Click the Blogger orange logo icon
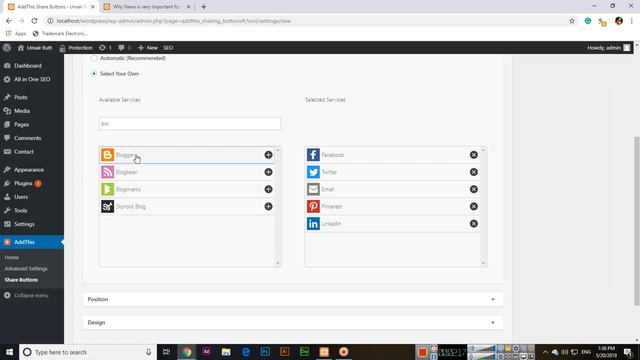 click(x=107, y=155)
